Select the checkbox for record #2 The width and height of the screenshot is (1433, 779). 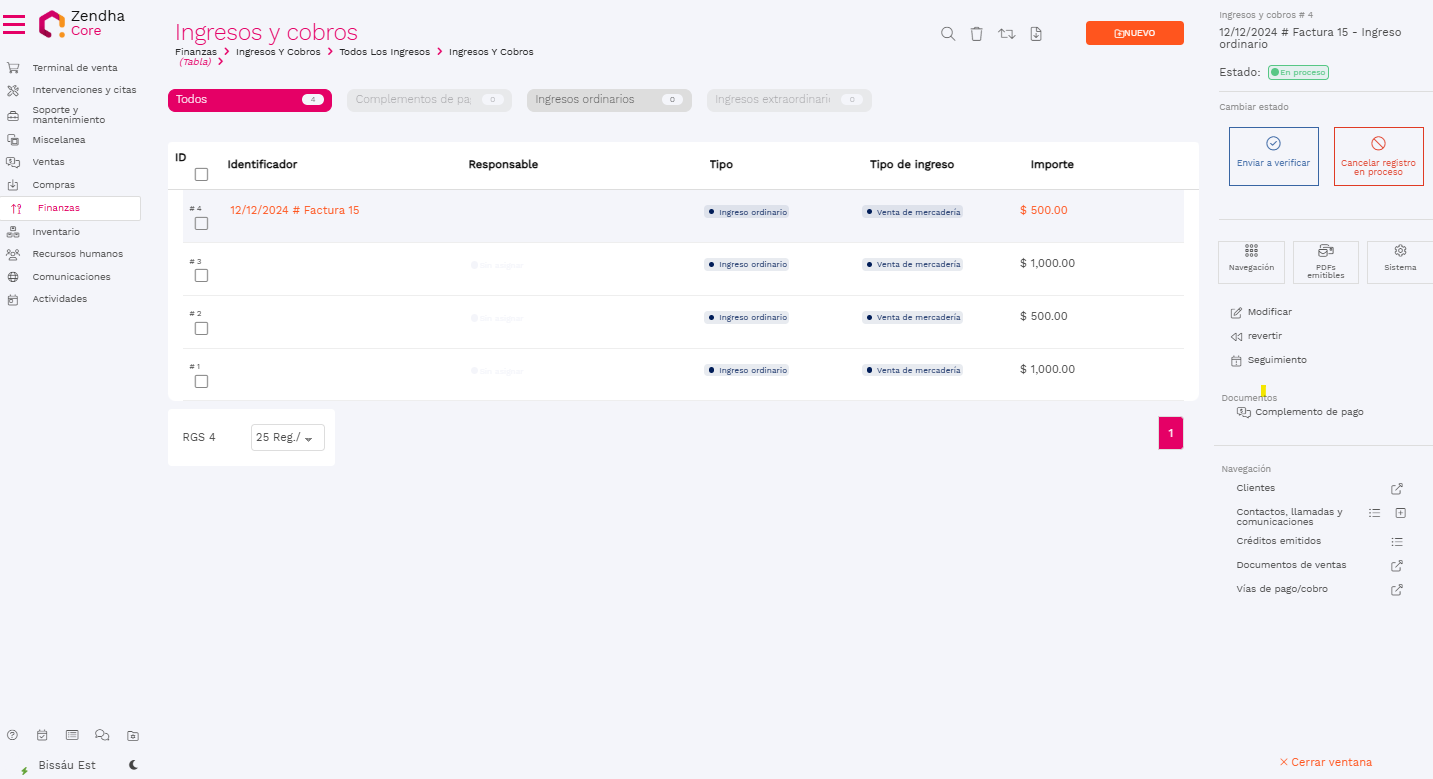tap(201, 328)
